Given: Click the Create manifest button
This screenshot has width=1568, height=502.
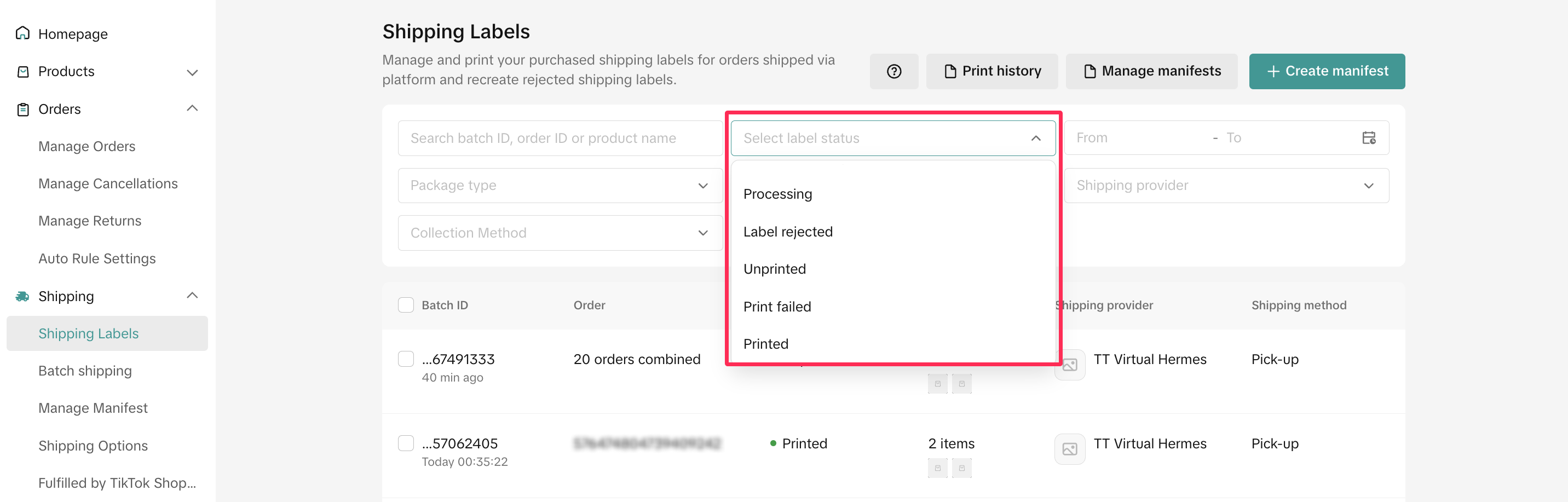Looking at the screenshot, I should click(x=1327, y=71).
